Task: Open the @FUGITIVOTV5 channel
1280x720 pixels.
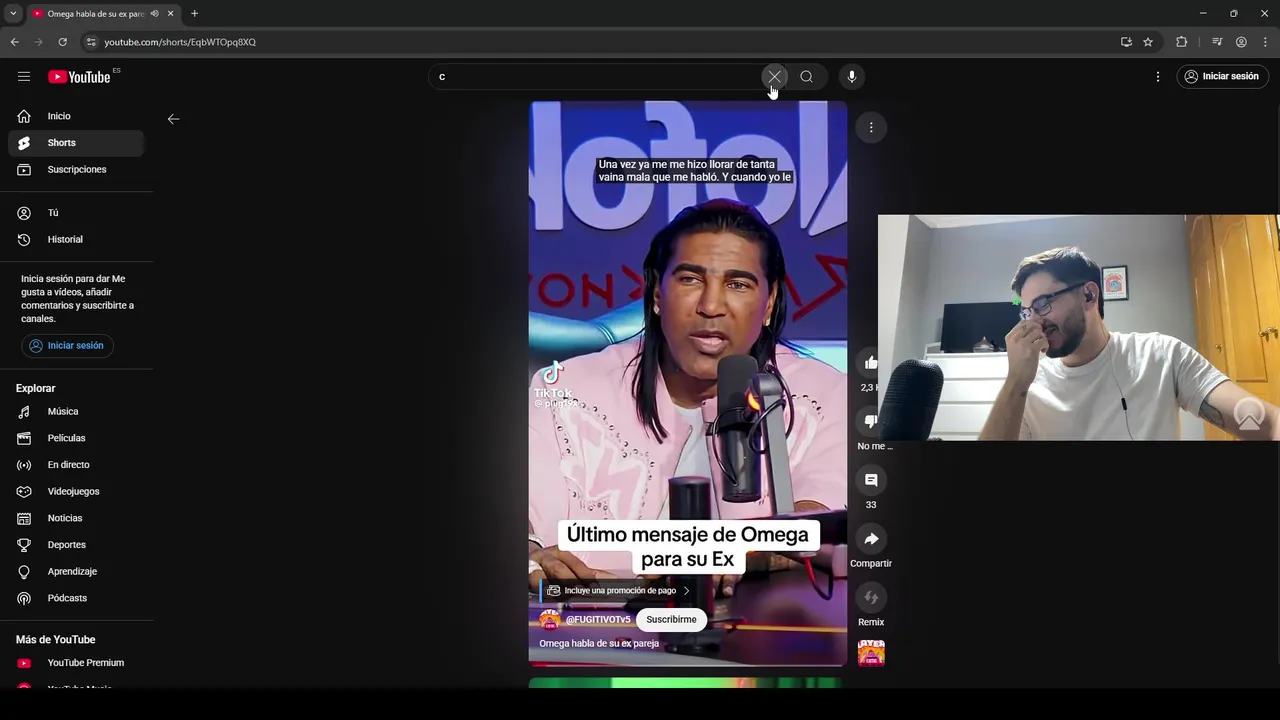Action: (598, 620)
